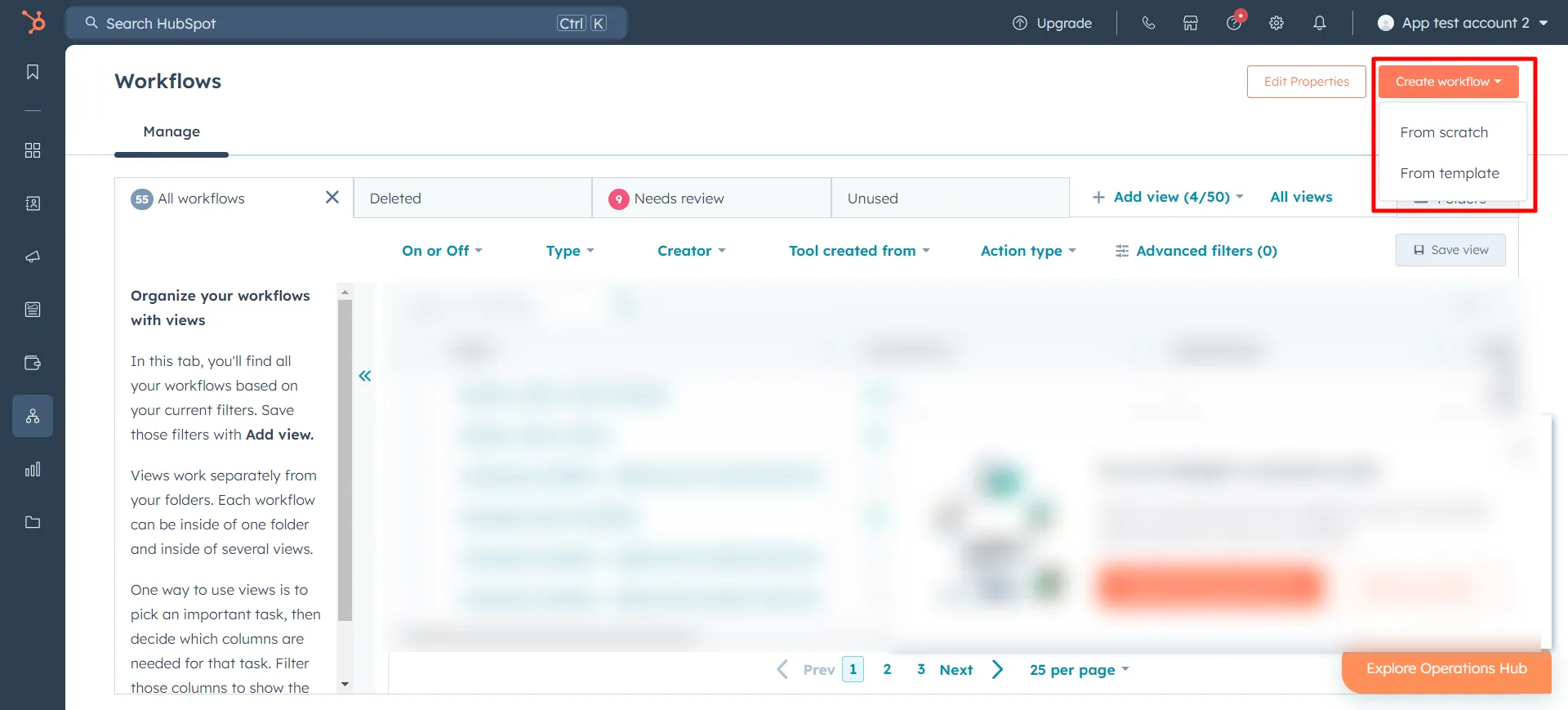Viewport: 1568px width, 710px height.
Task: Open the Reporting bar chart icon in the sidebar
Action: 33,469
